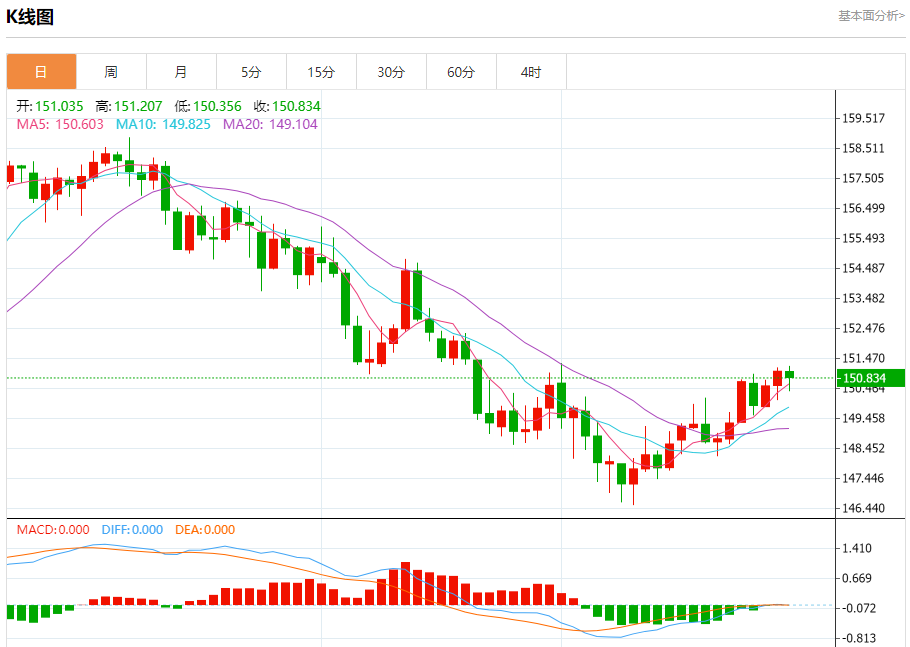Image resolution: width=910 pixels, height=647 pixels.
Task: Switch to the 月 monthly tab
Action: click(182, 72)
